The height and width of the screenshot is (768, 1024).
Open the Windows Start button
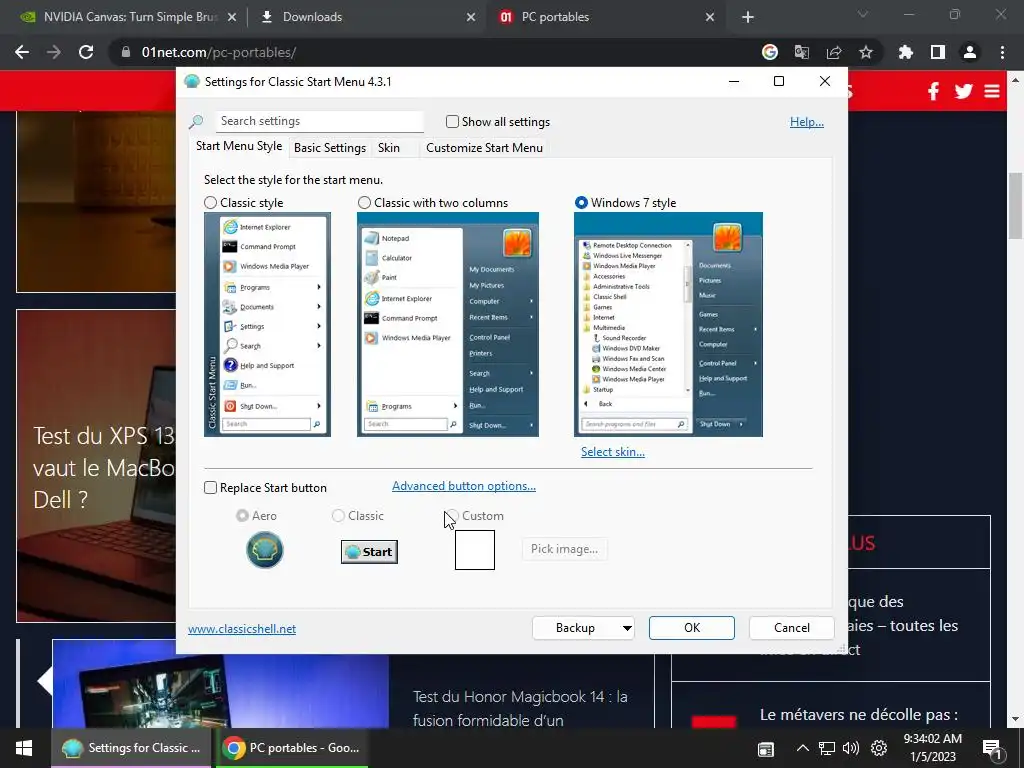point(24,748)
